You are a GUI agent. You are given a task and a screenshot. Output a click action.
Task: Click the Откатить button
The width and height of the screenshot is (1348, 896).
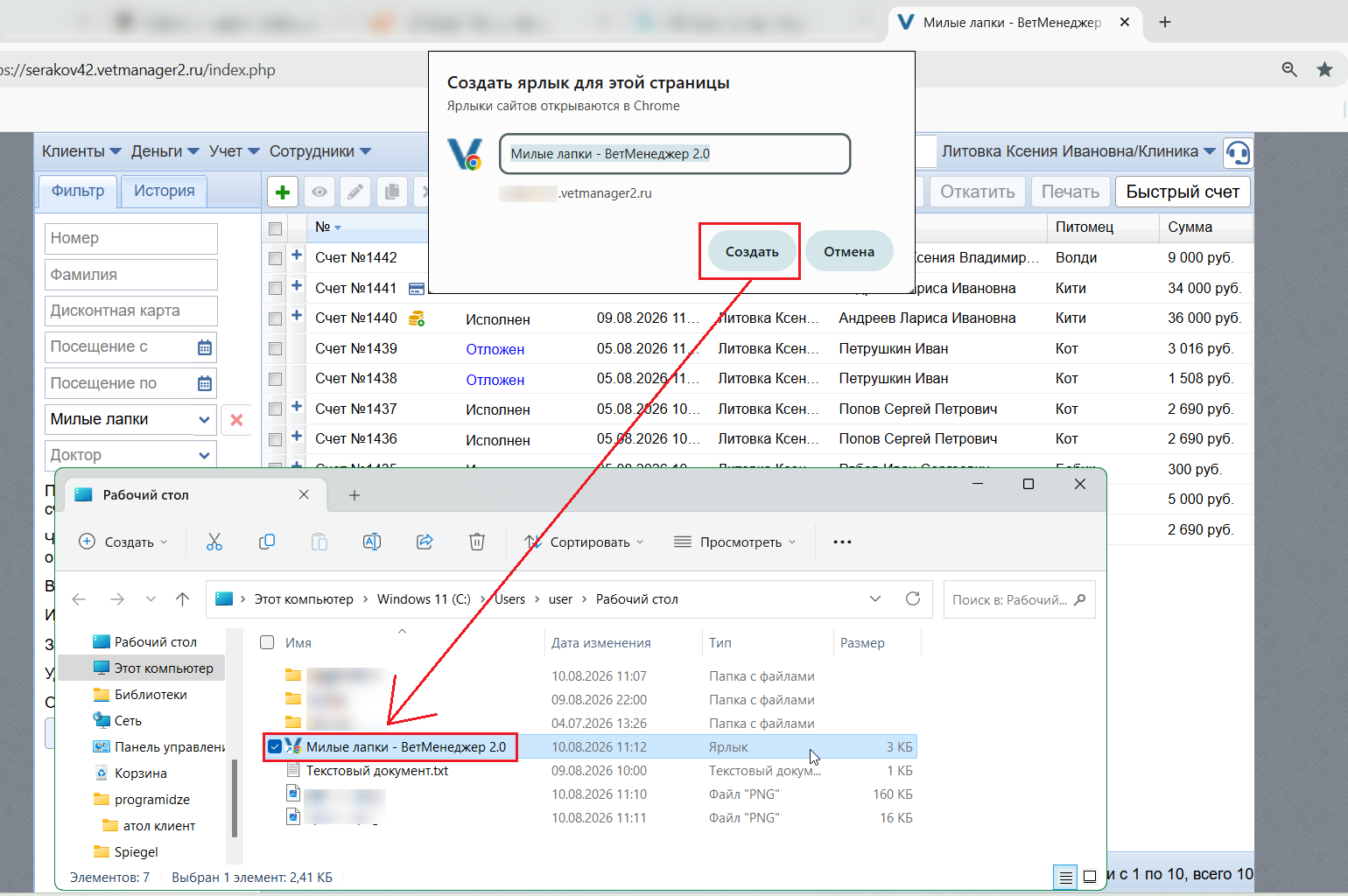(x=978, y=192)
